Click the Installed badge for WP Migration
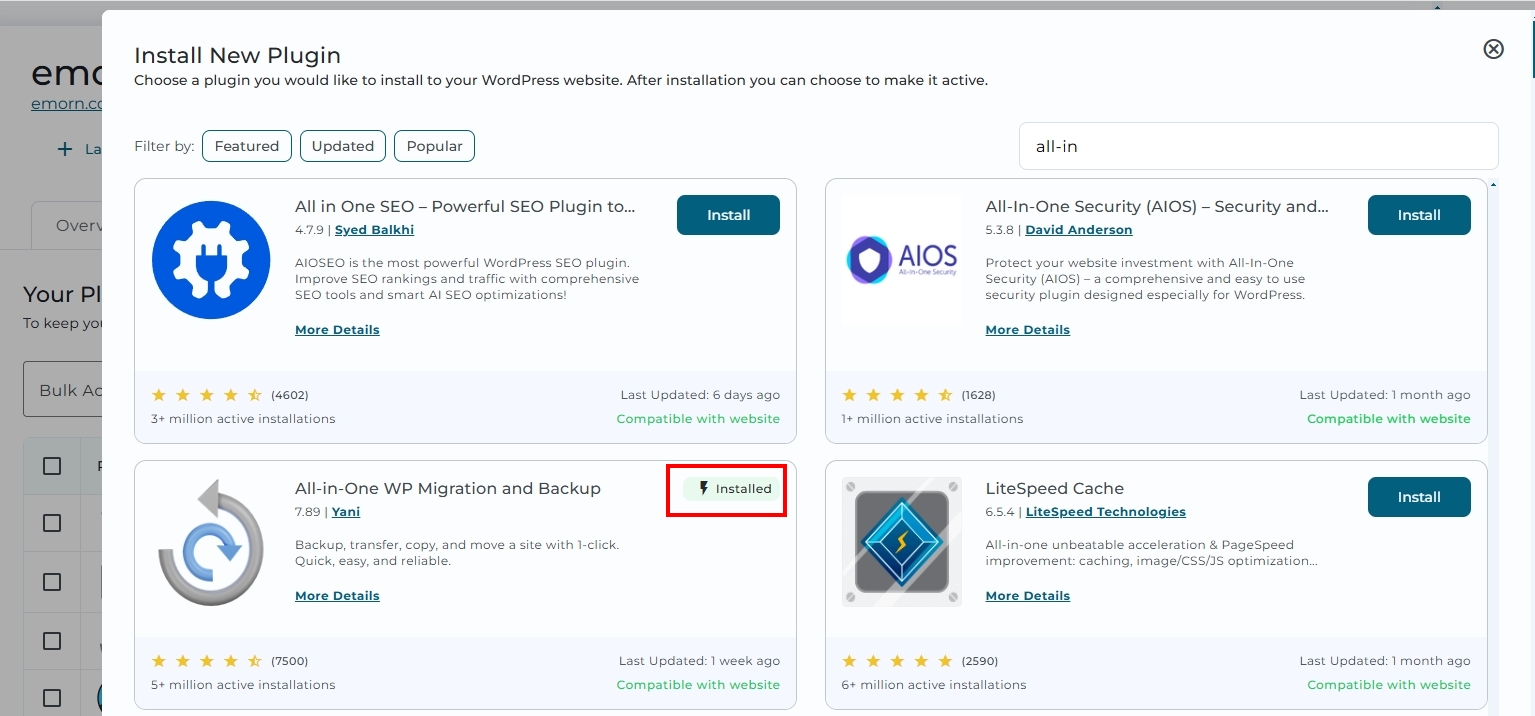The image size is (1535, 716). 732,489
